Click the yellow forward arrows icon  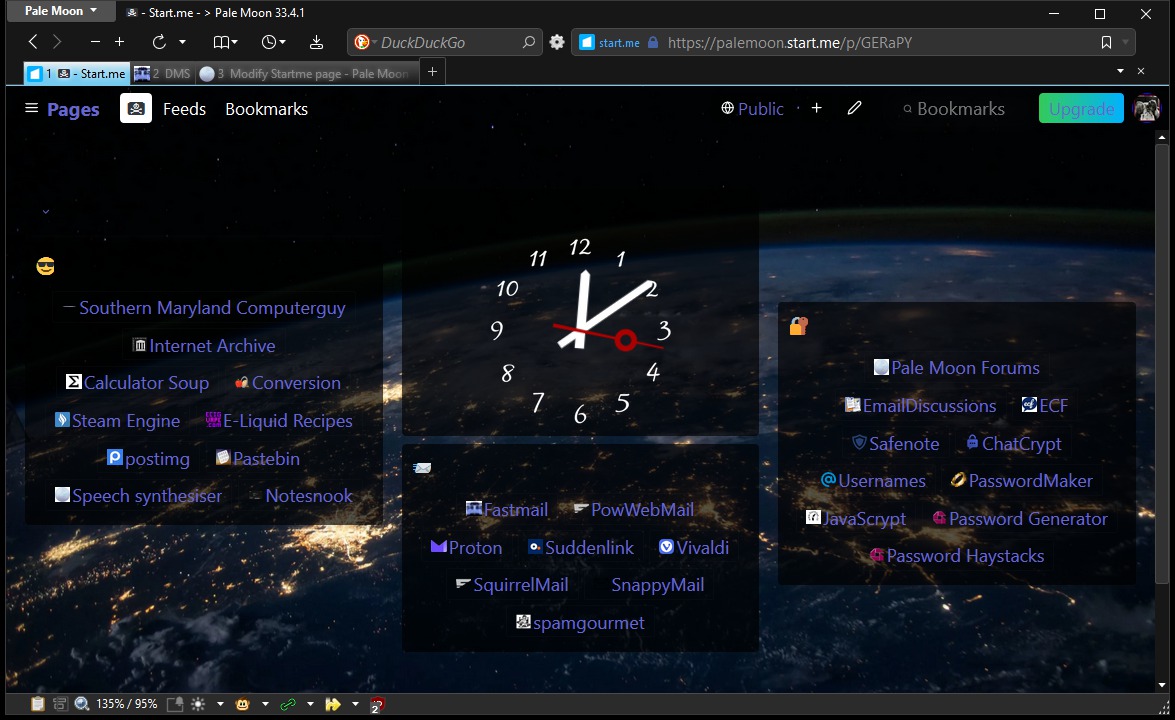(x=333, y=704)
